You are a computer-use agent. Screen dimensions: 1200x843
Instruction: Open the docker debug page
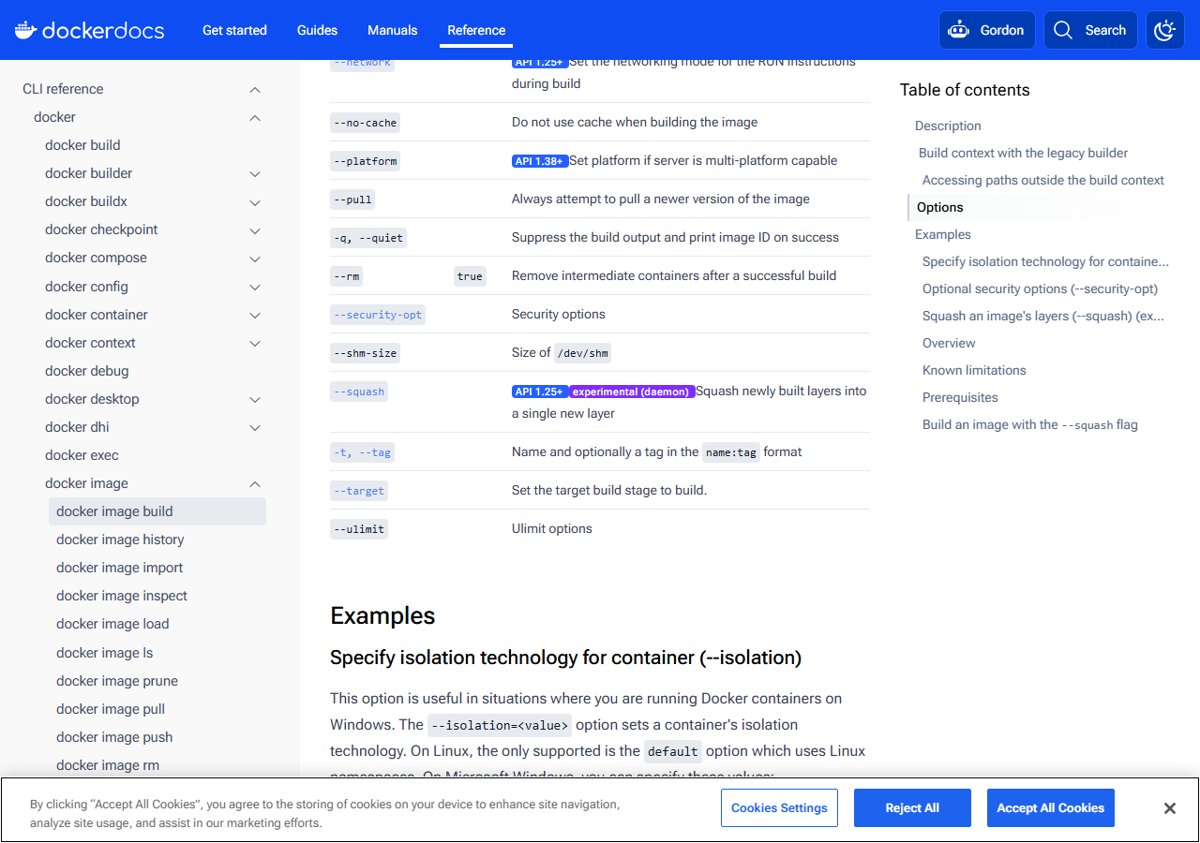click(x=87, y=371)
